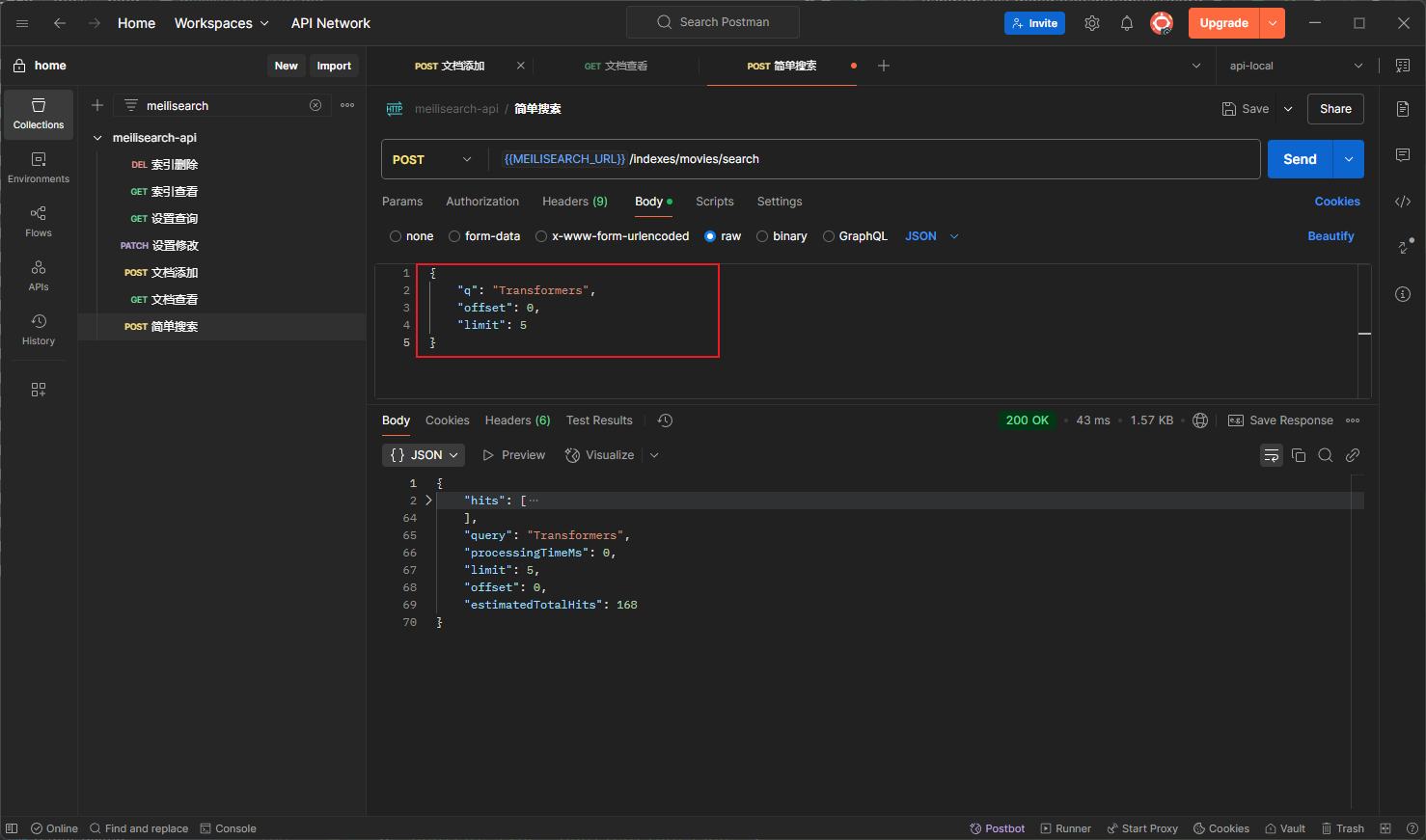Image resolution: width=1426 pixels, height=840 pixels.
Task: Beautify the JSON request body
Action: click(1330, 235)
